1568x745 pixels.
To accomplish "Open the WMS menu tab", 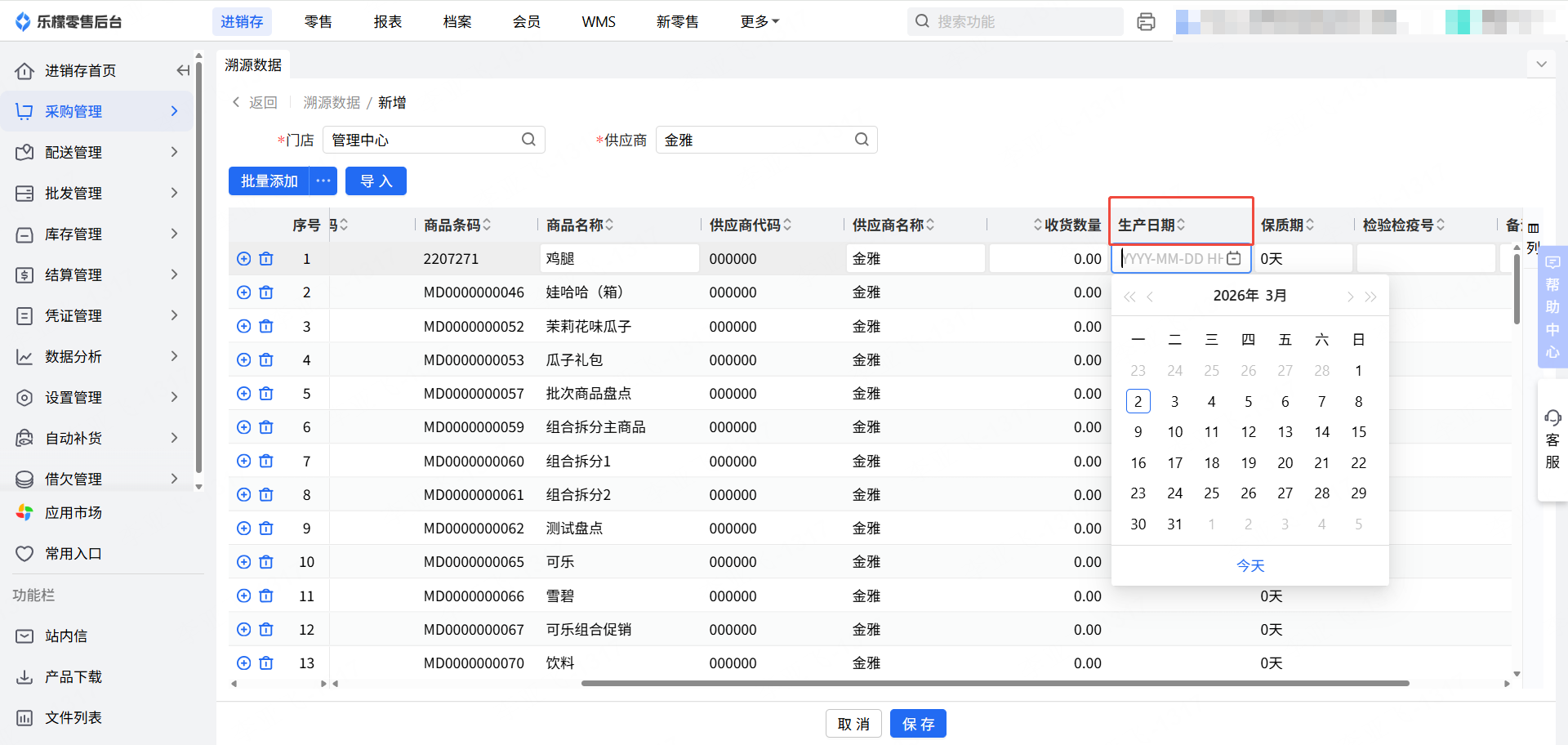I will pyautogui.click(x=599, y=22).
